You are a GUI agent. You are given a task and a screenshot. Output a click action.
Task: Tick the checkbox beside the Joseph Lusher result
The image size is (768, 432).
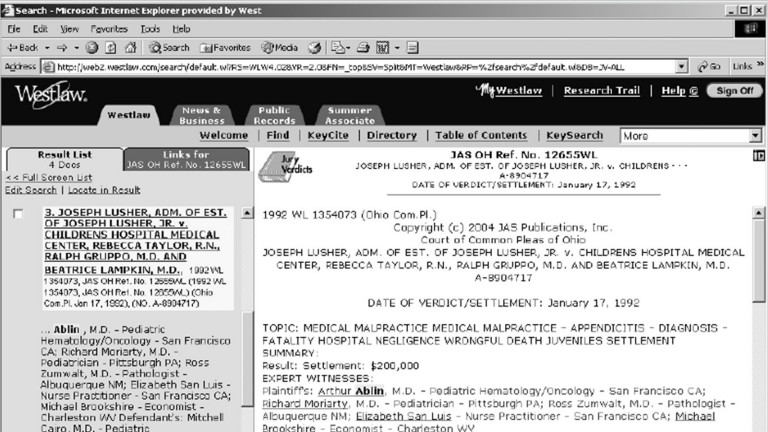pos(19,214)
